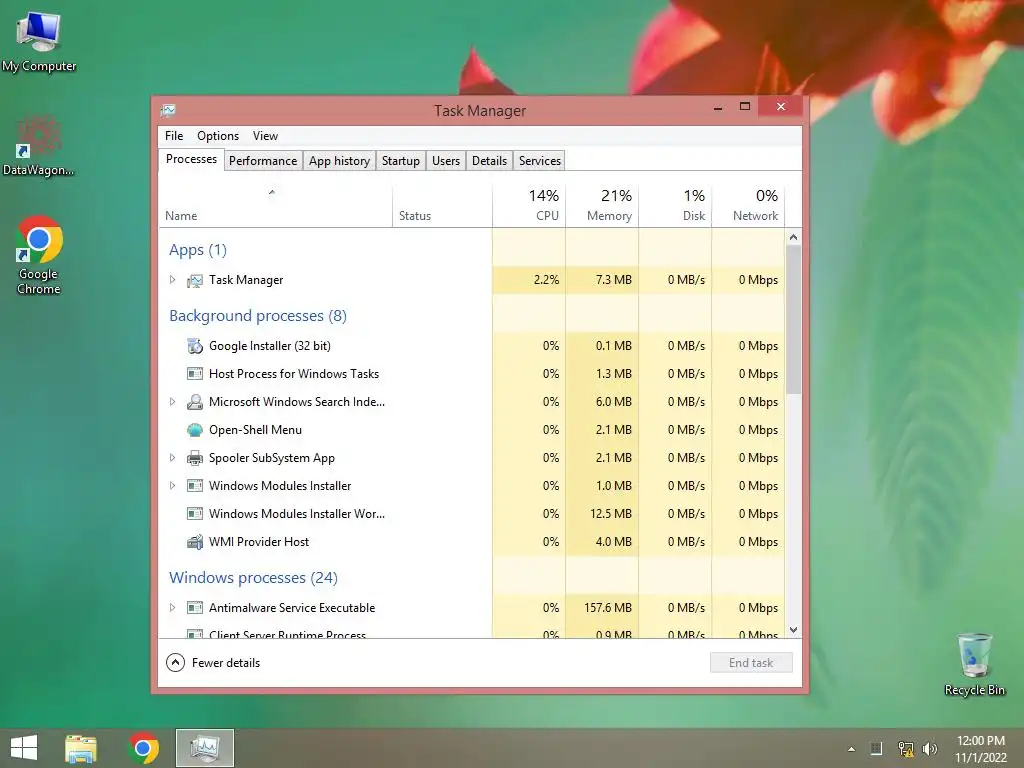
Task: Open the Options menu
Action: (x=217, y=136)
